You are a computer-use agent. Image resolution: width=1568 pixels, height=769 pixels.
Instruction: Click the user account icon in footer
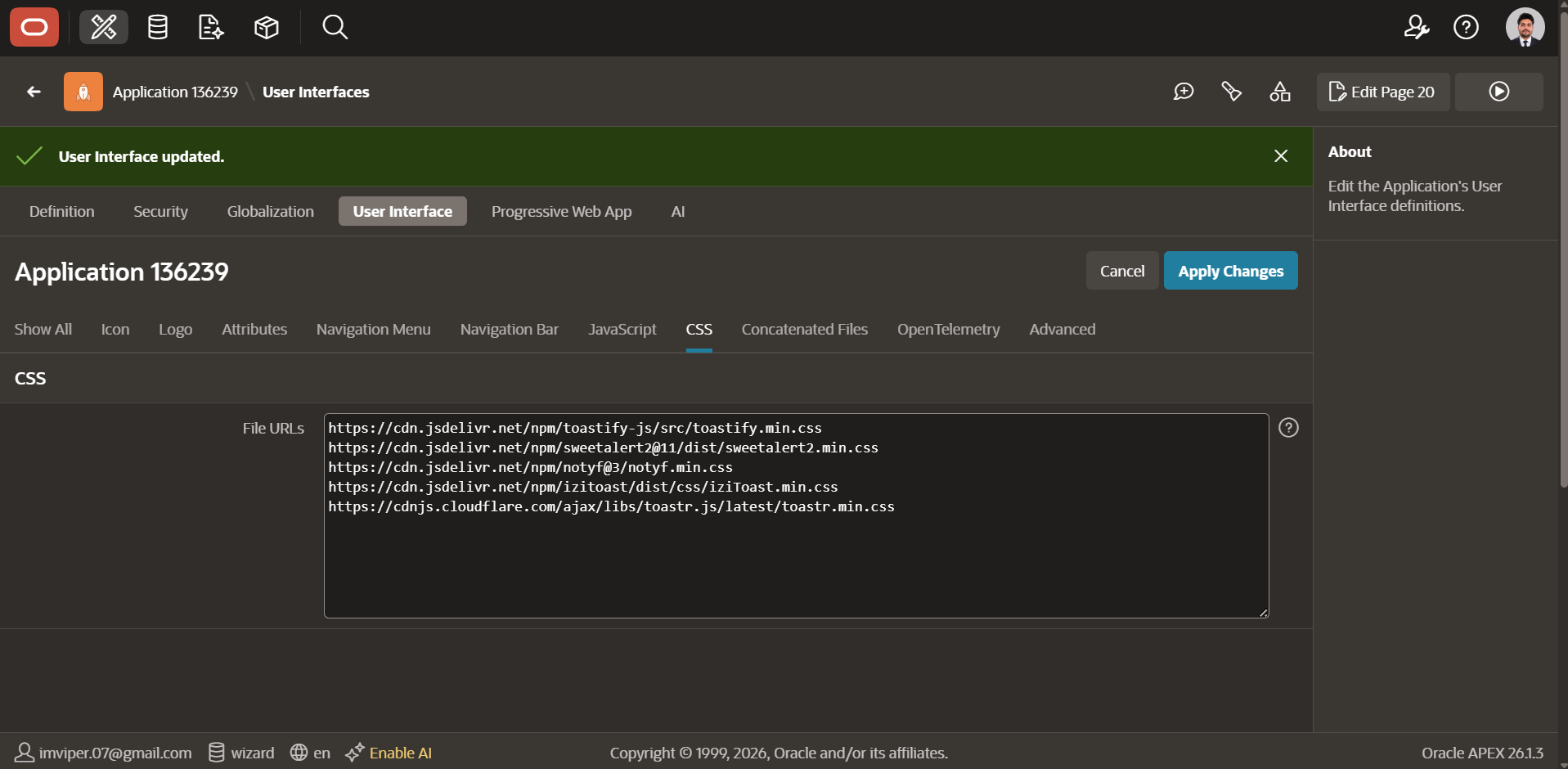click(25, 753)
